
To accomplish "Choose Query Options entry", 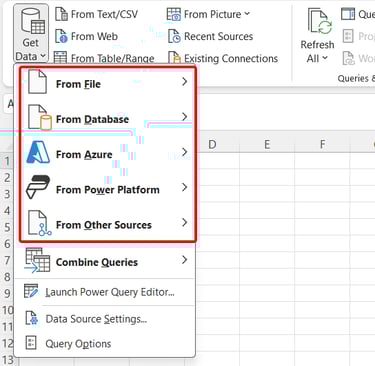I will point(105,344).
